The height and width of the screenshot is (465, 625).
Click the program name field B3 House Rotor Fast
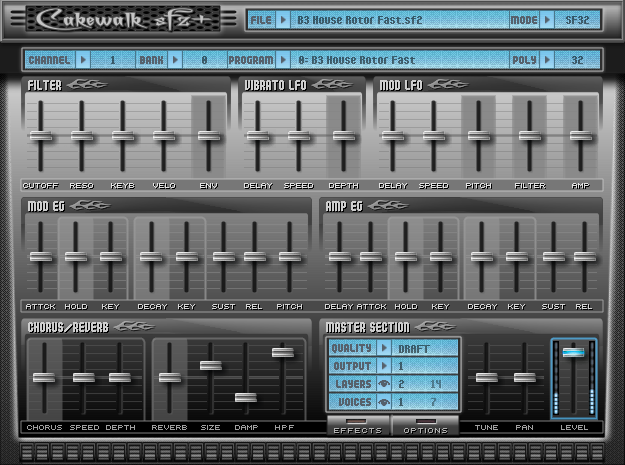[400, 60]
